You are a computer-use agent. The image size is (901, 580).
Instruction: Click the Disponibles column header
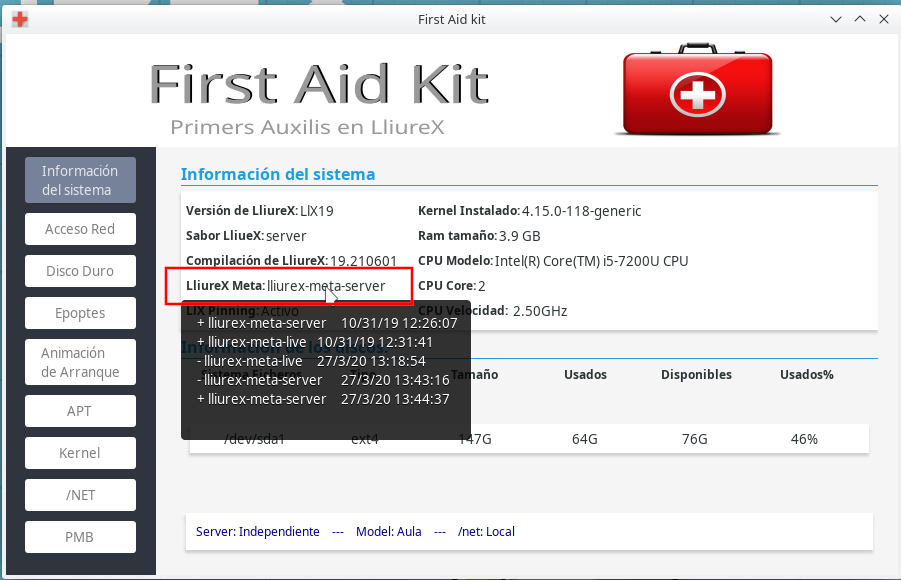tap(696, 375)
